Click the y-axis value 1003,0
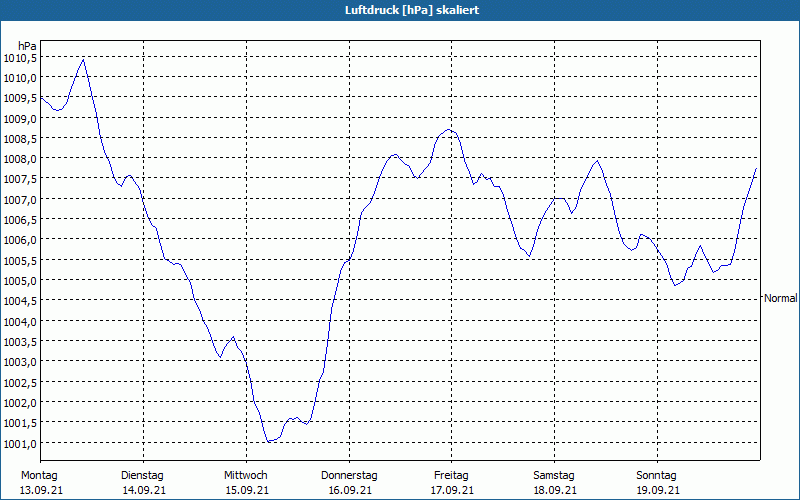The height and width of the screenshot is (500, 800). click(20, 362)
